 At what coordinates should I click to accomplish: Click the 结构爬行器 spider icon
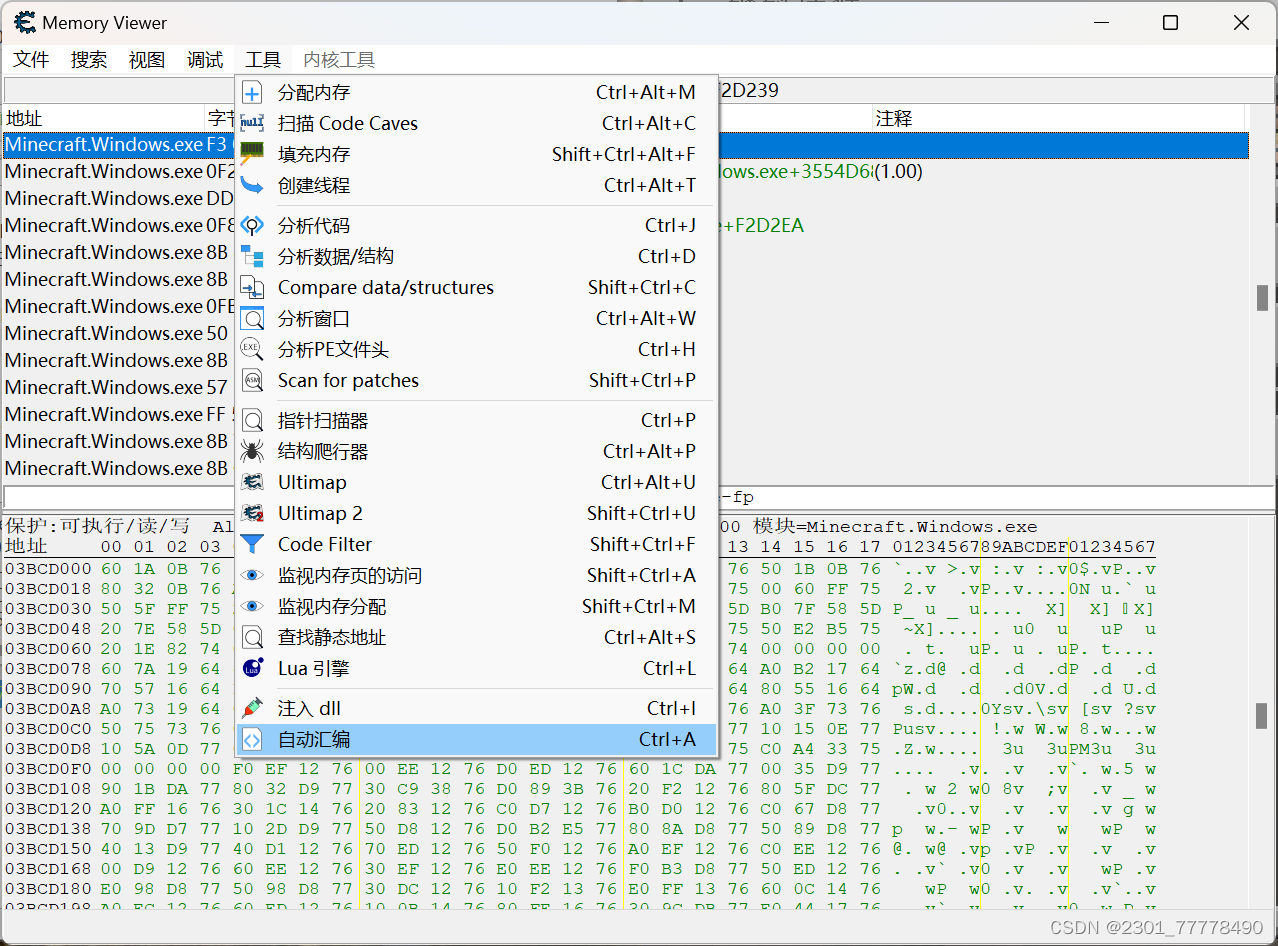tap(253, 452)
